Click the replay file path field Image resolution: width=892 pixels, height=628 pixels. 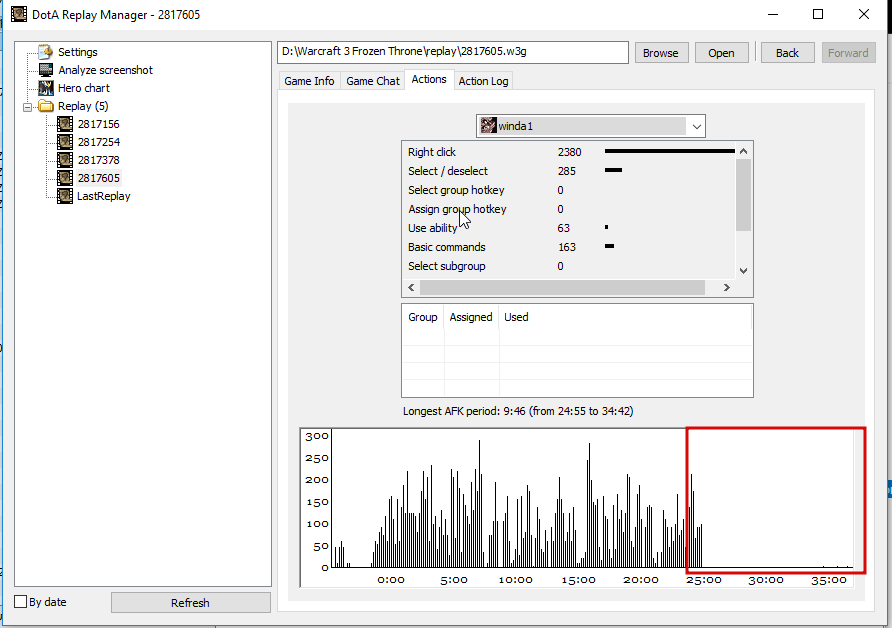tap(453, 52)
